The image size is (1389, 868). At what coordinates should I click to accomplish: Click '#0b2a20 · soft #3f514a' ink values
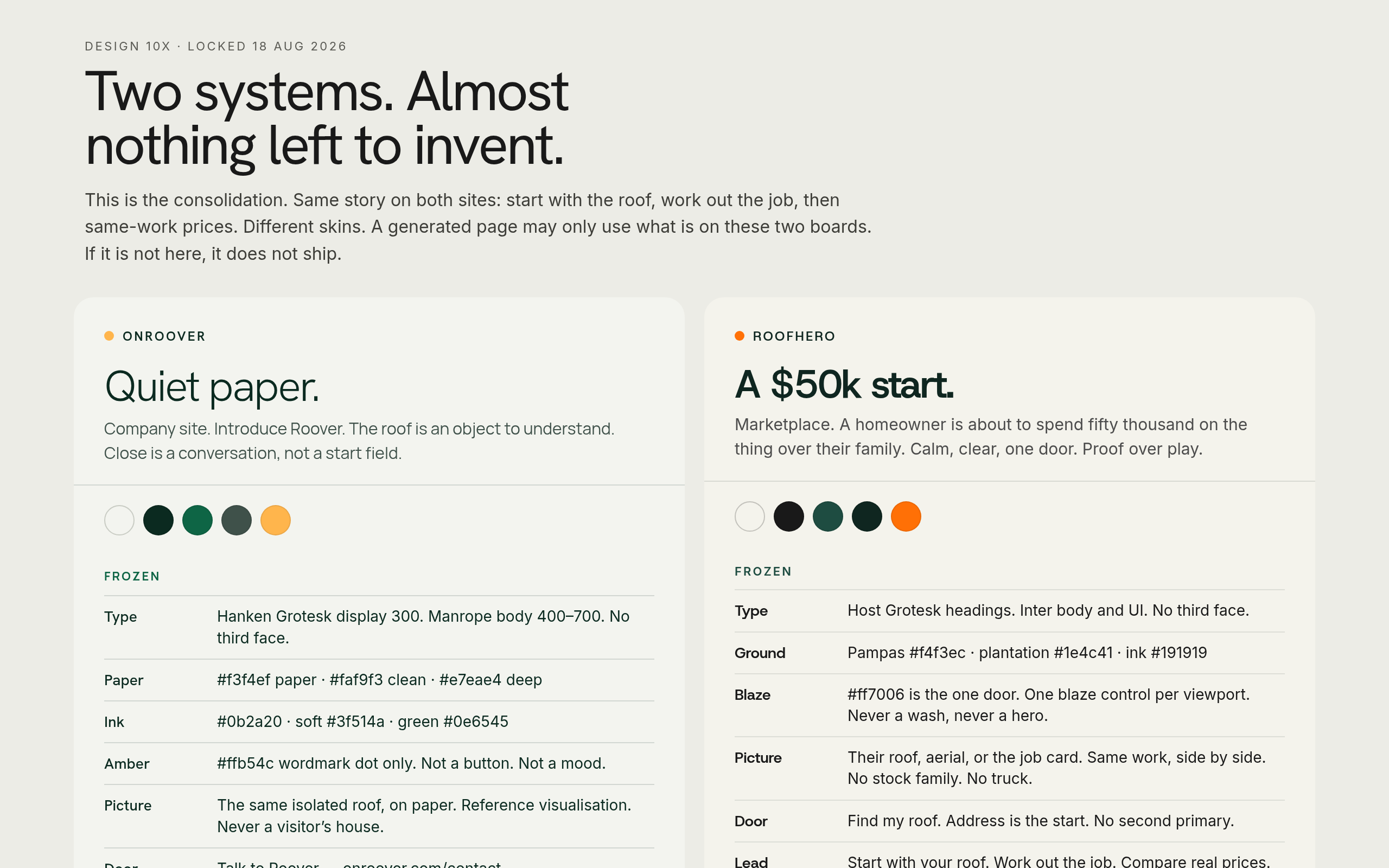362,722
